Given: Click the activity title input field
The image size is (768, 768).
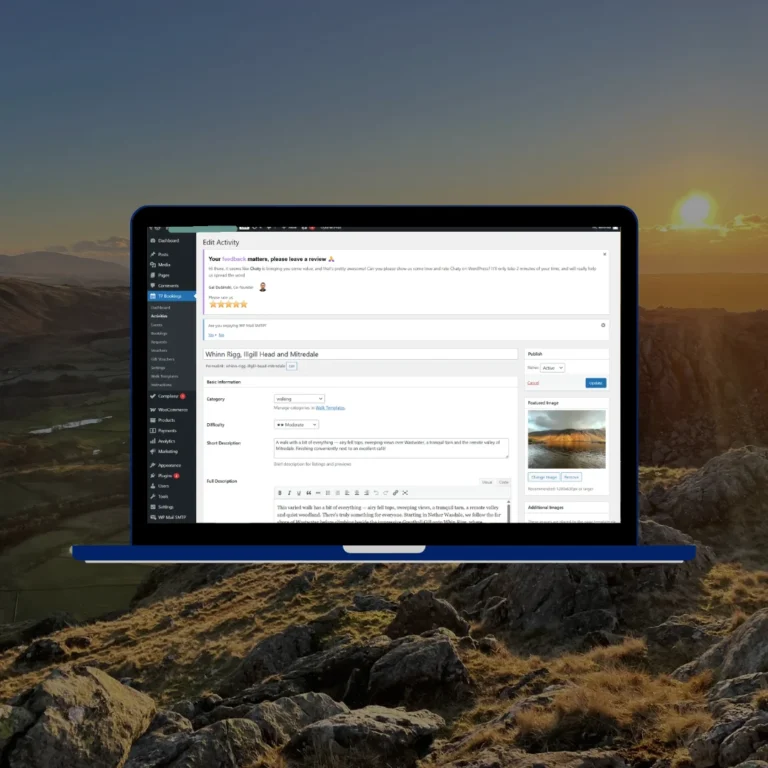Looking at the screenshot, I should point(360,354).
